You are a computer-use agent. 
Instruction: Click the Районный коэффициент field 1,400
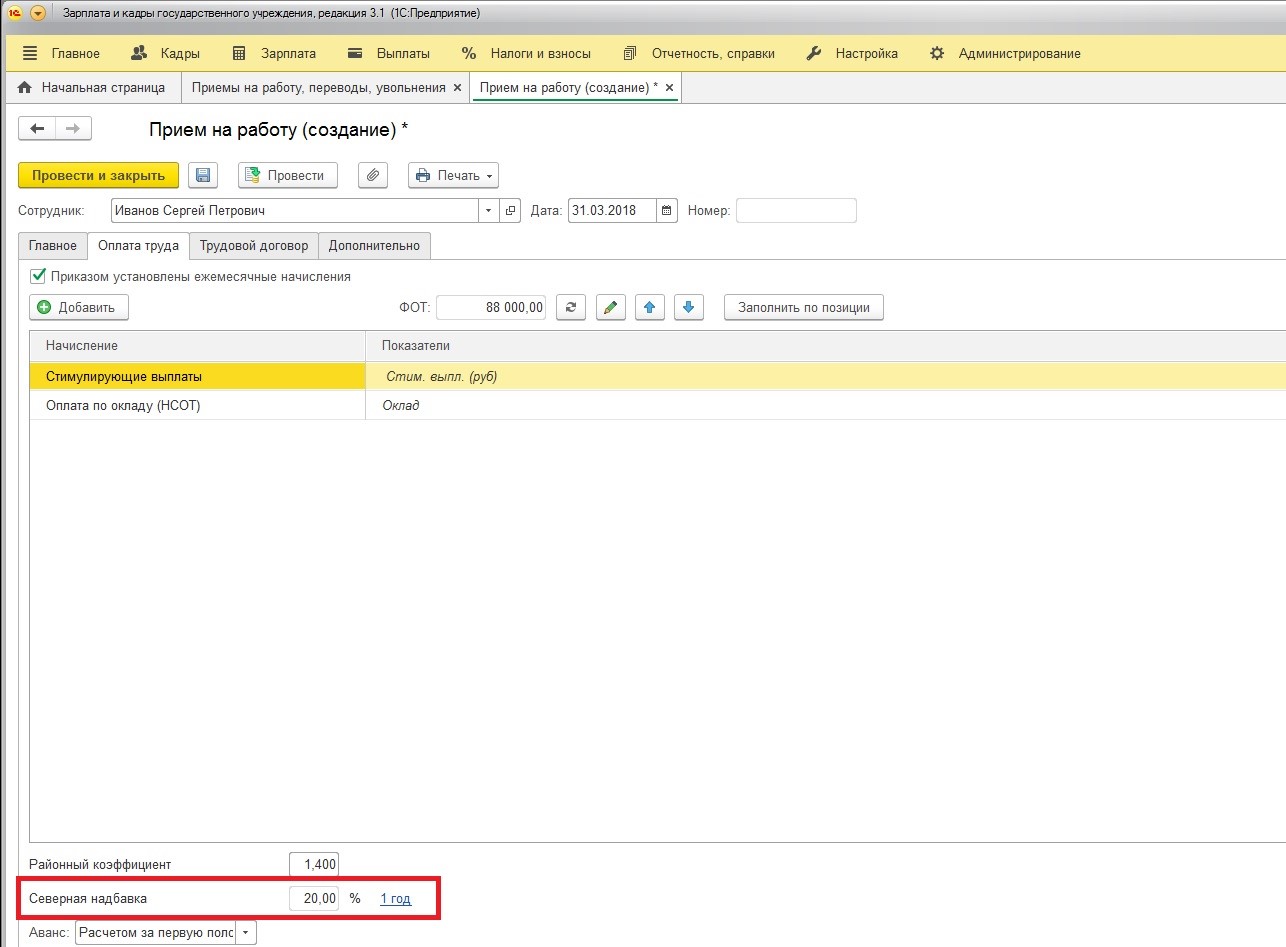pos(314,864)
